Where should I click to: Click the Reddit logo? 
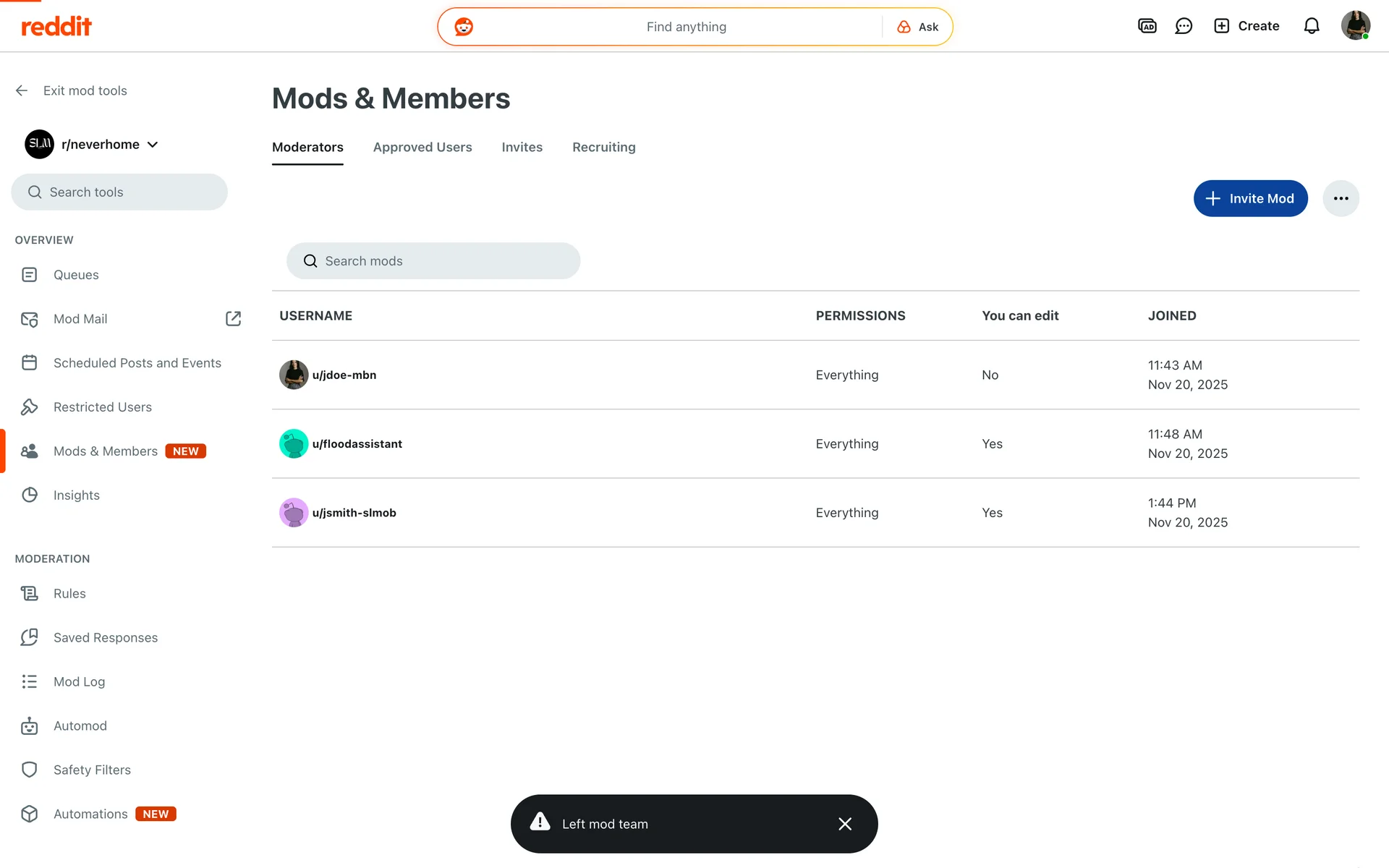56,27
